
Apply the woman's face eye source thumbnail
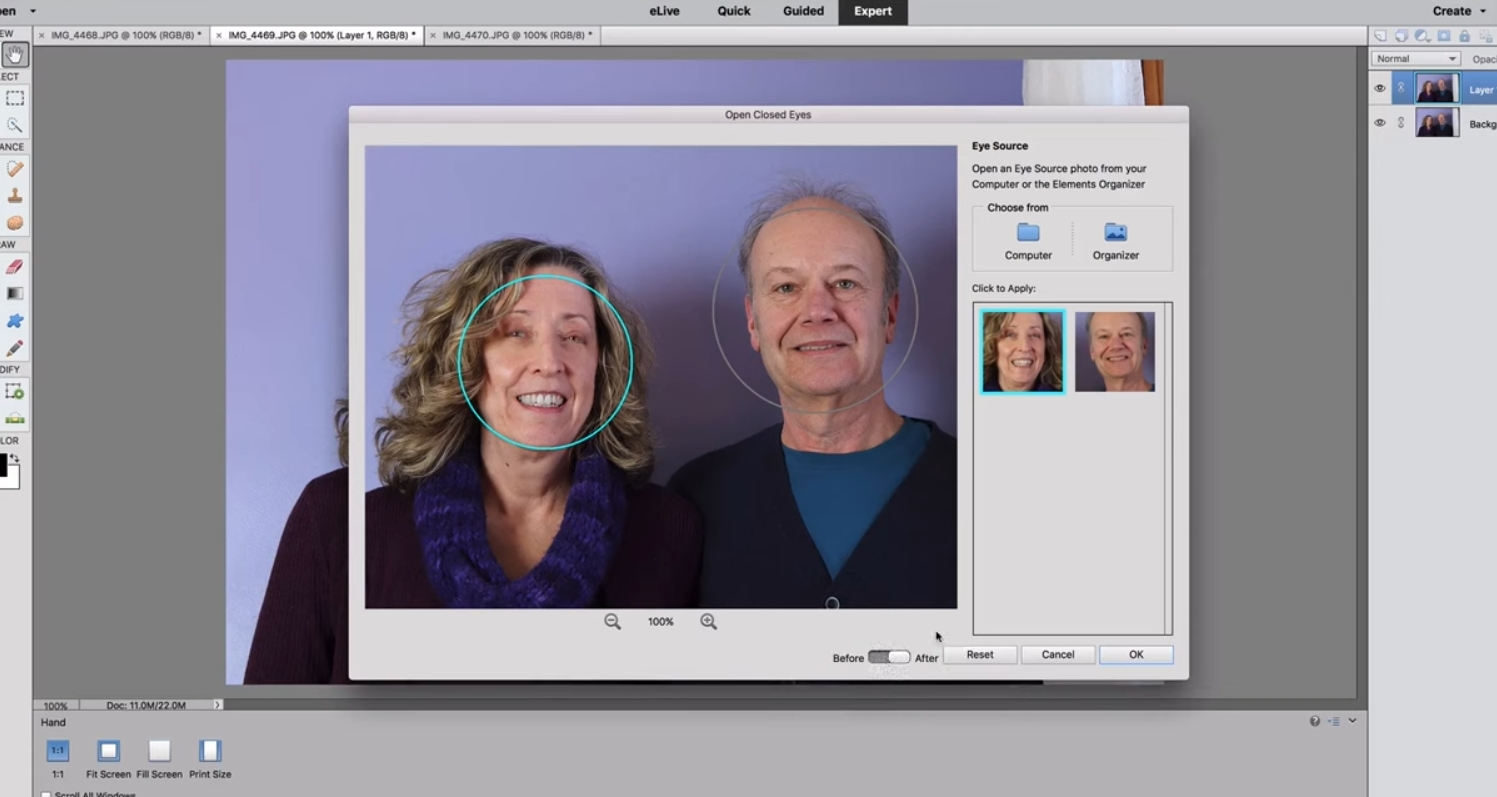point(1022,351)
